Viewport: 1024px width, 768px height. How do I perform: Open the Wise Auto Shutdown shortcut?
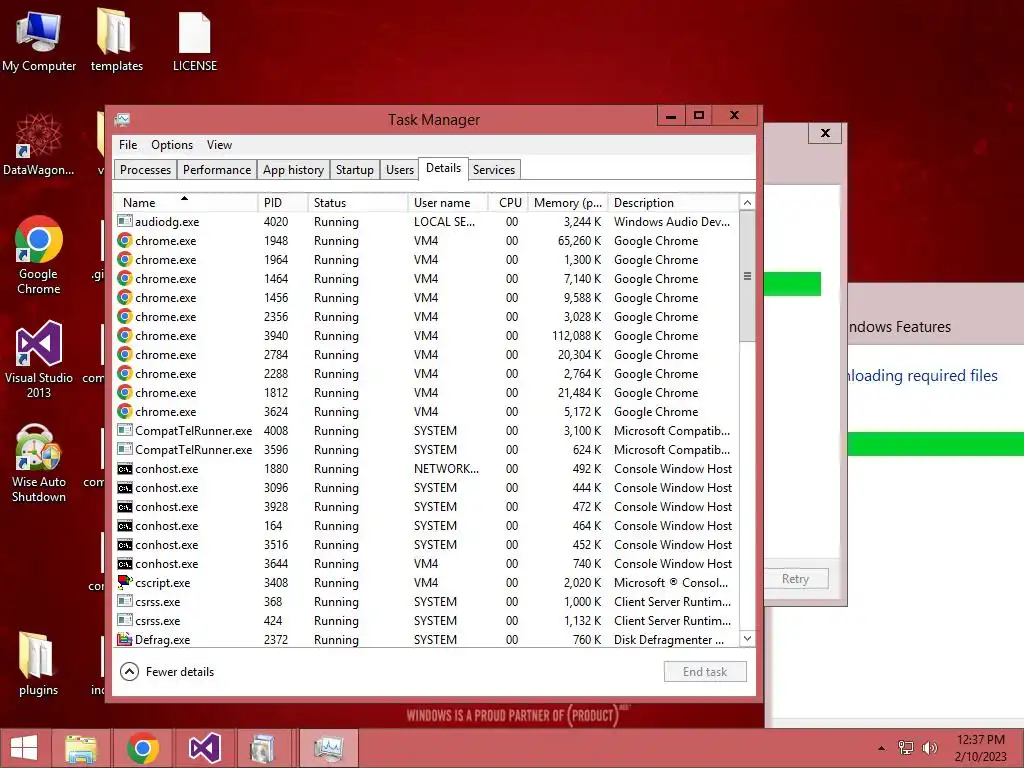pos(39,463)
